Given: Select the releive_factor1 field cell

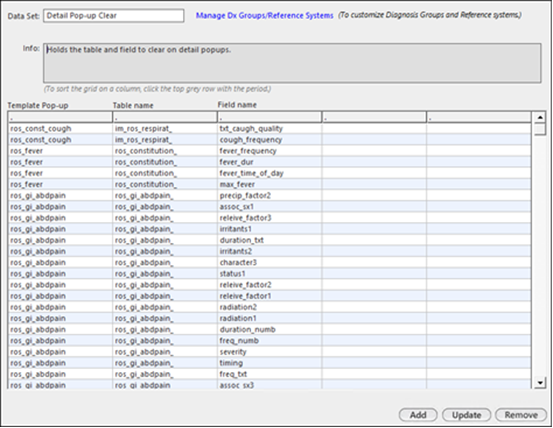Looking at the screenshot, I should click(269, 296).
